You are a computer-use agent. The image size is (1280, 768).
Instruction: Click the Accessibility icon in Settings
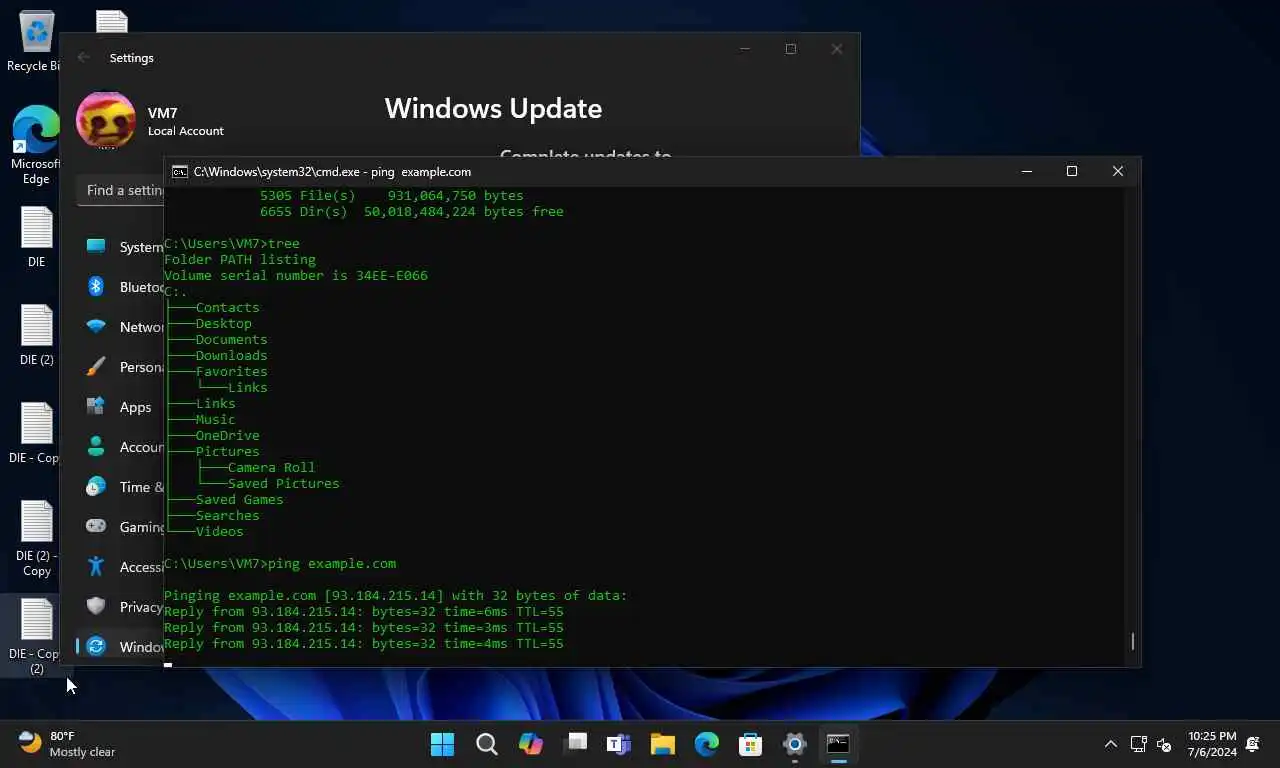coord(96,566)
